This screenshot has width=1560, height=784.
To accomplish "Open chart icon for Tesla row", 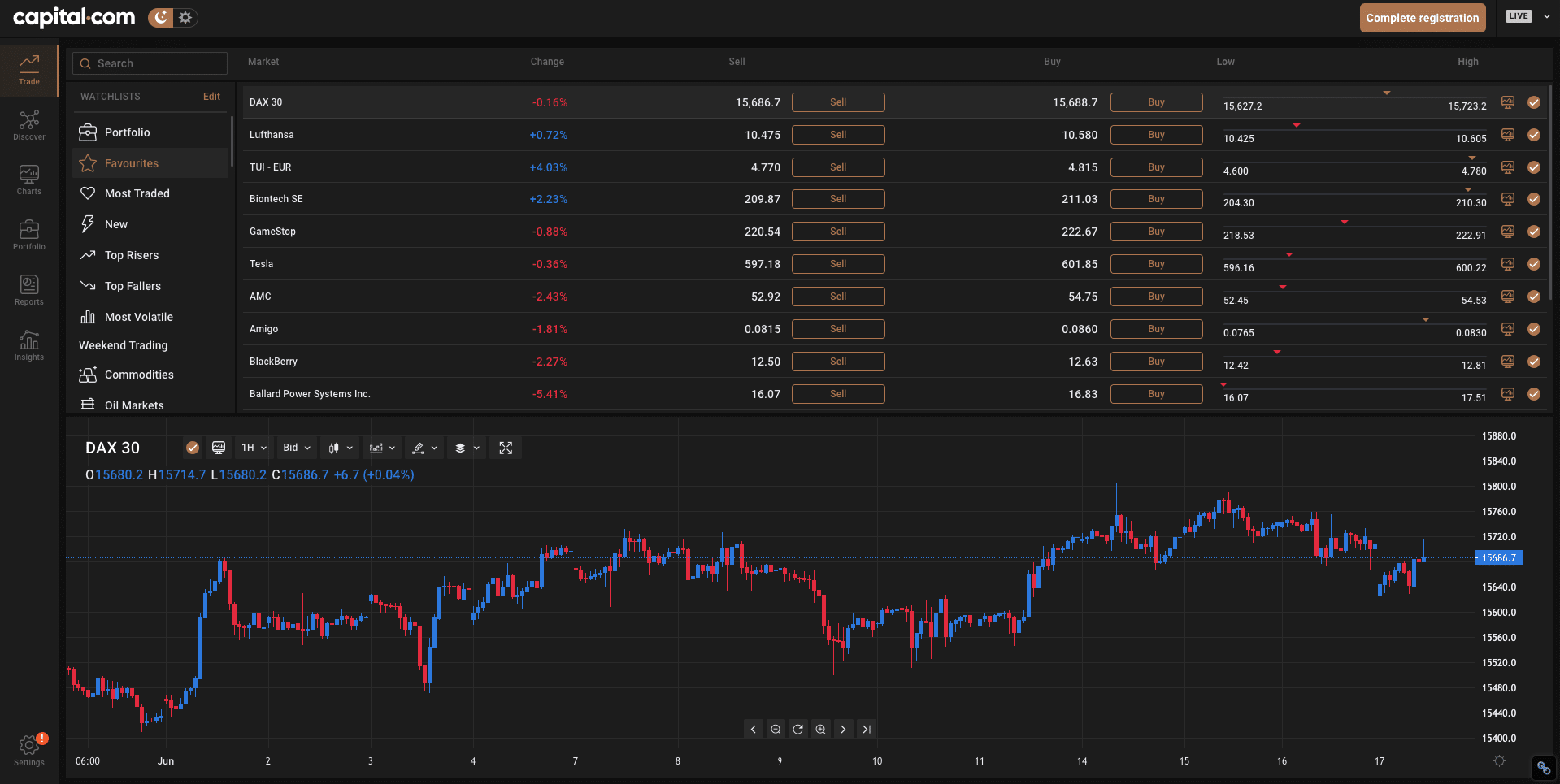I will coord(1508,264).
